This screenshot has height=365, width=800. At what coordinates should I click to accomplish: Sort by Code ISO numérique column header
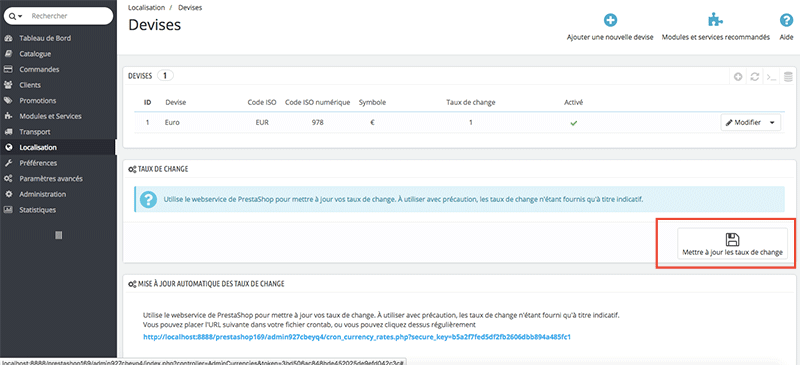[x=317, y=102]
